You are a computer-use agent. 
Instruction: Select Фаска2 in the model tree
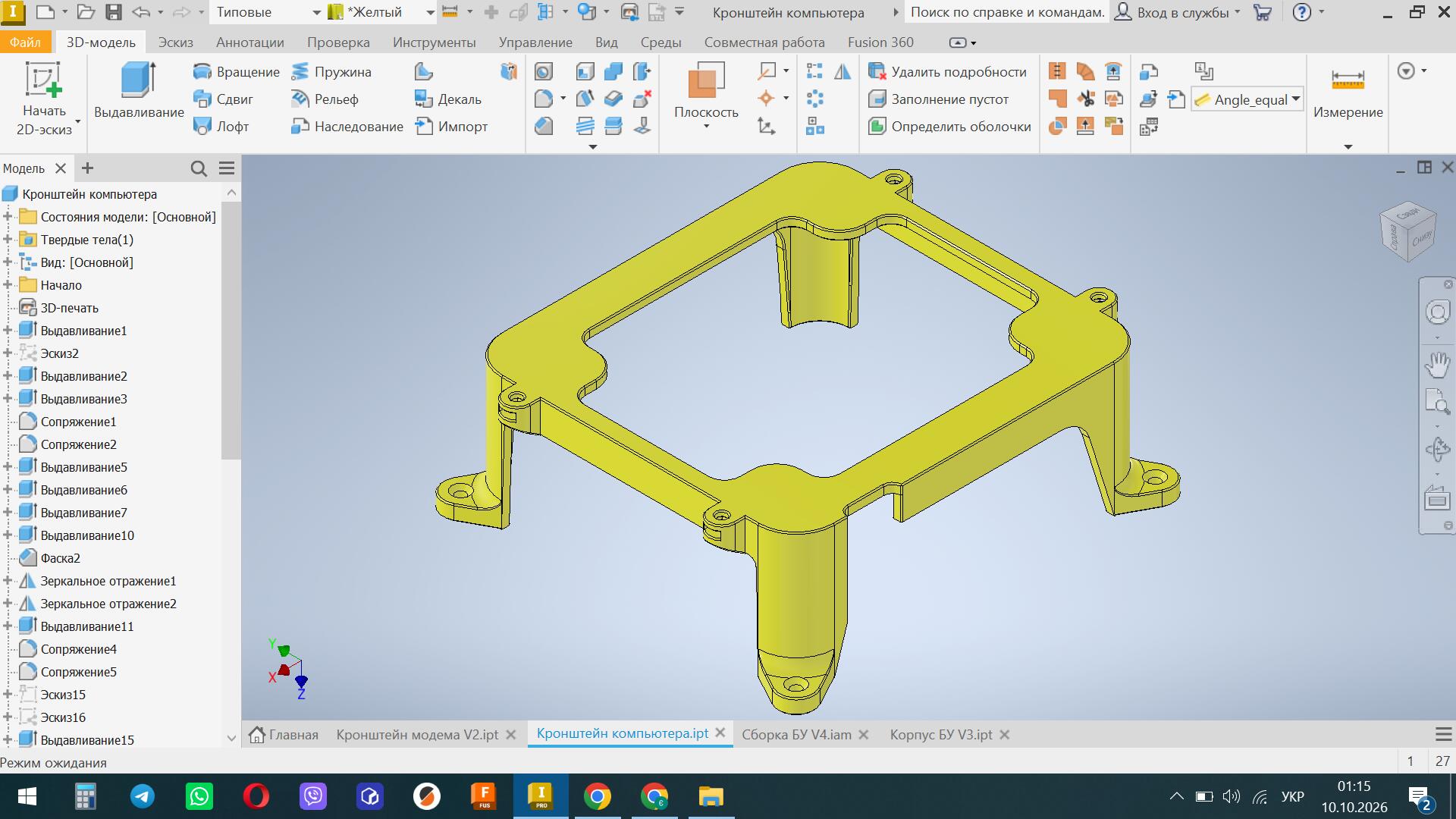(x=60, y=558)
